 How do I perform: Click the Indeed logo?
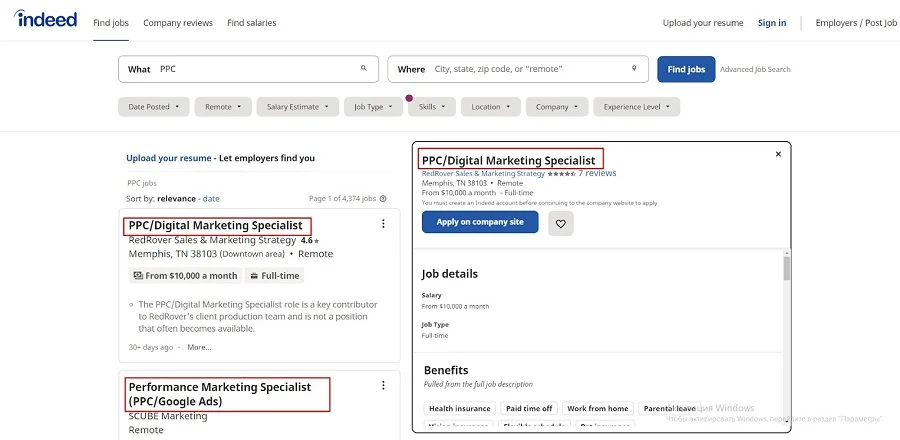(46, 20)
